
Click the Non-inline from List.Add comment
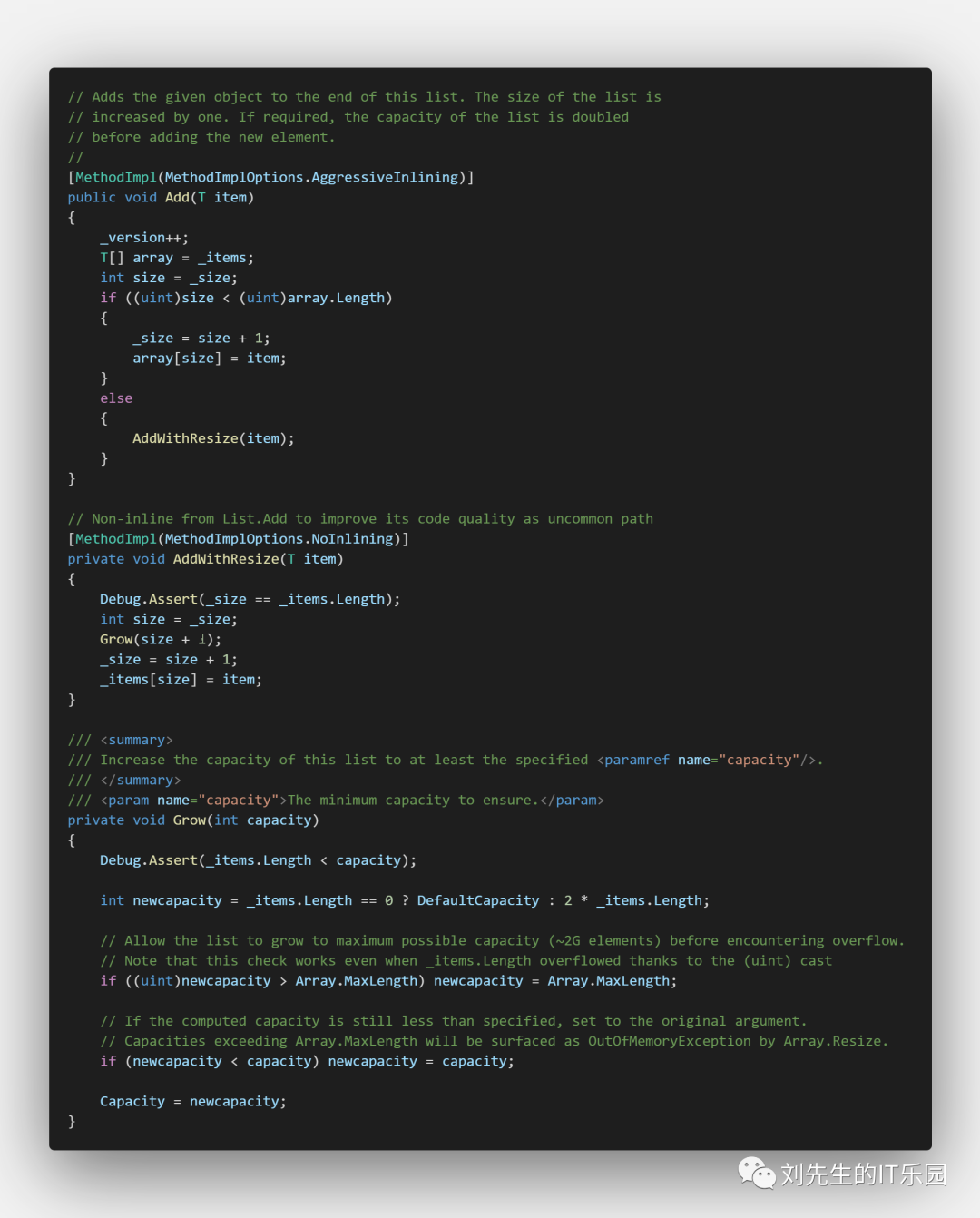pos(360,519)
